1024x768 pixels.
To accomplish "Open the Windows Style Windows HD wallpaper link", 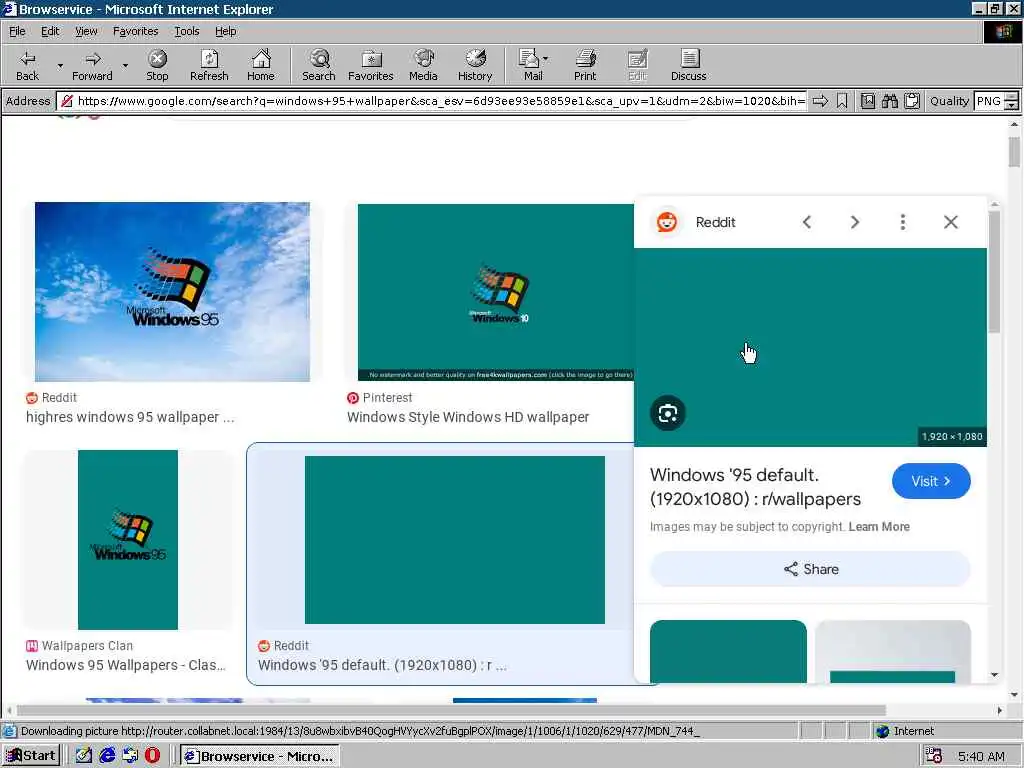I will [468, 417].
